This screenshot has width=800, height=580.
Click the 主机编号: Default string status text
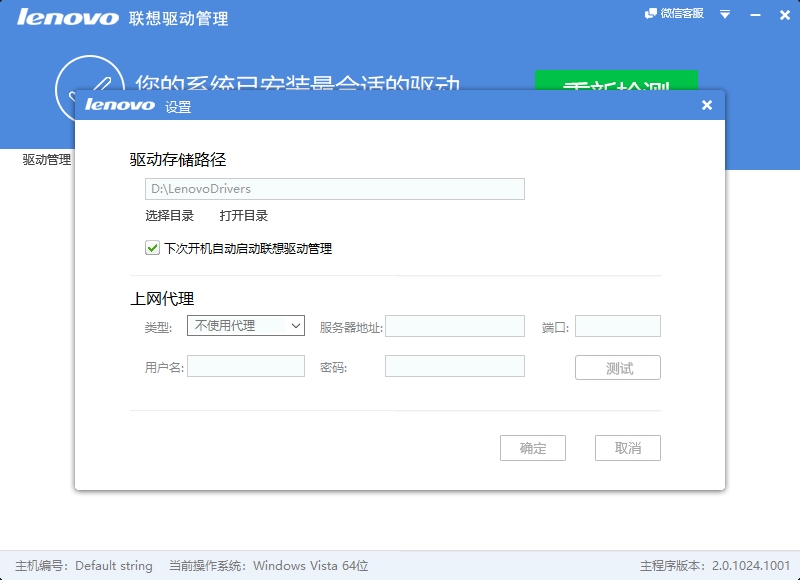pos(84,566)
